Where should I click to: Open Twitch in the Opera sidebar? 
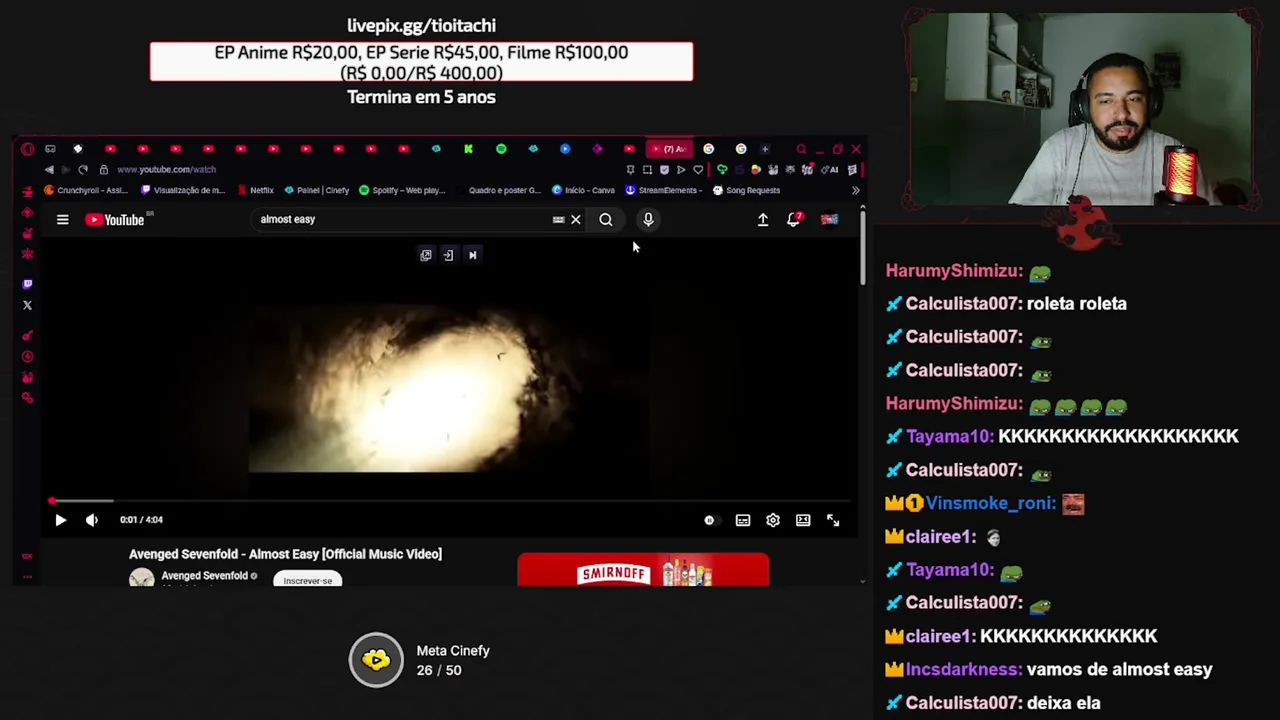(x=27, y=284)
